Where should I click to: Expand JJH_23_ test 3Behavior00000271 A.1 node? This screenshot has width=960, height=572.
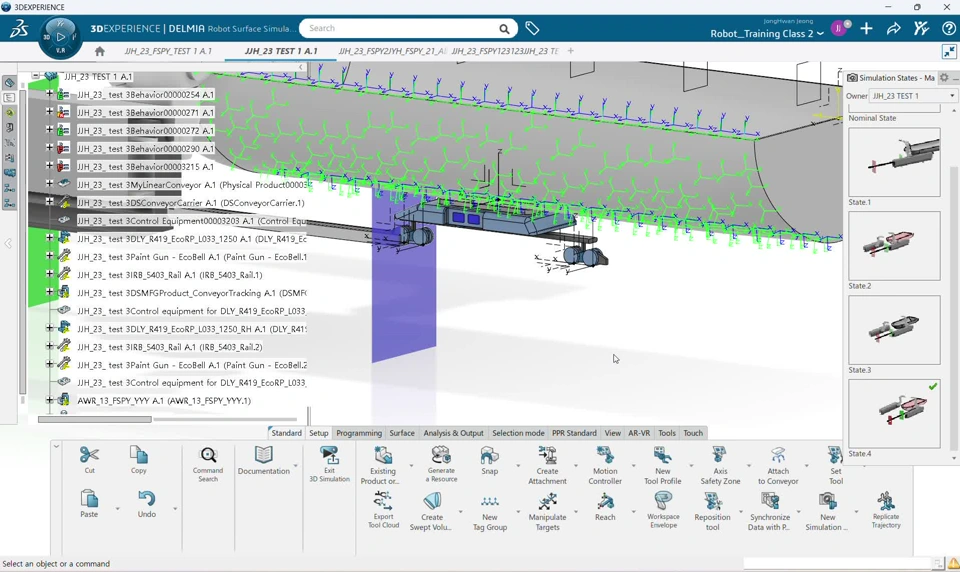click(x=50, y=112)
